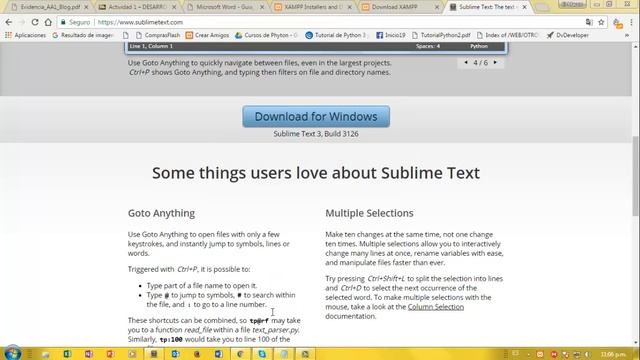The width and height of the screenshot is (640, 360).
Task: Select the Sublime Text tab
Action: 489,7
